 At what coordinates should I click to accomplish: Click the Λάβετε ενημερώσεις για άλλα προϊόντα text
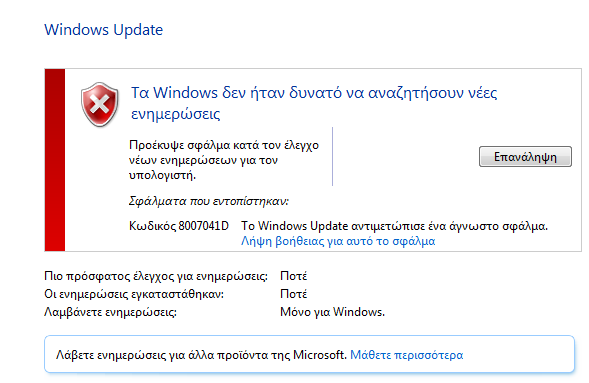pyautogui.click(x=201, y=355)
